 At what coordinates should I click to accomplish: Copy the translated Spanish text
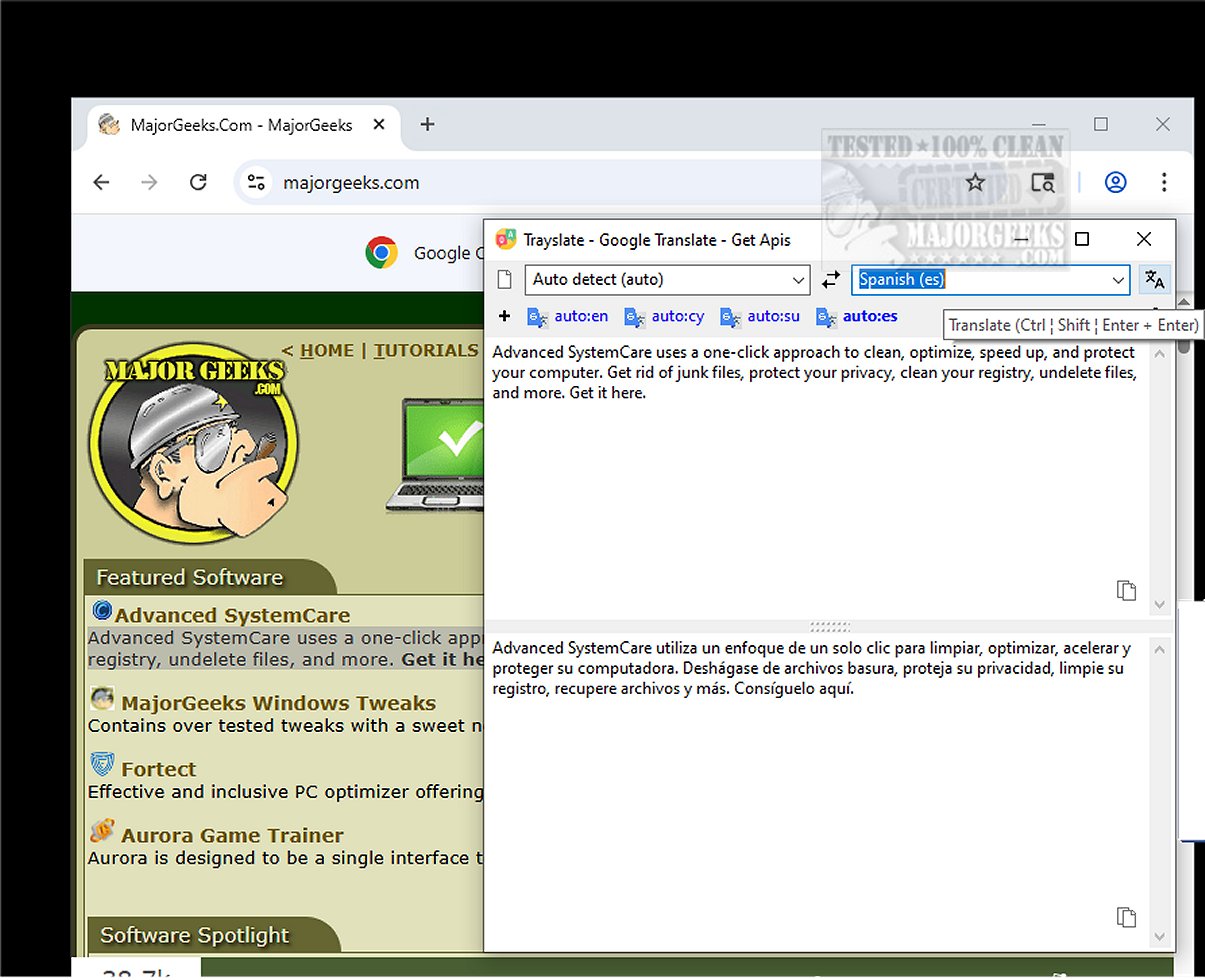click(1126, 917)
